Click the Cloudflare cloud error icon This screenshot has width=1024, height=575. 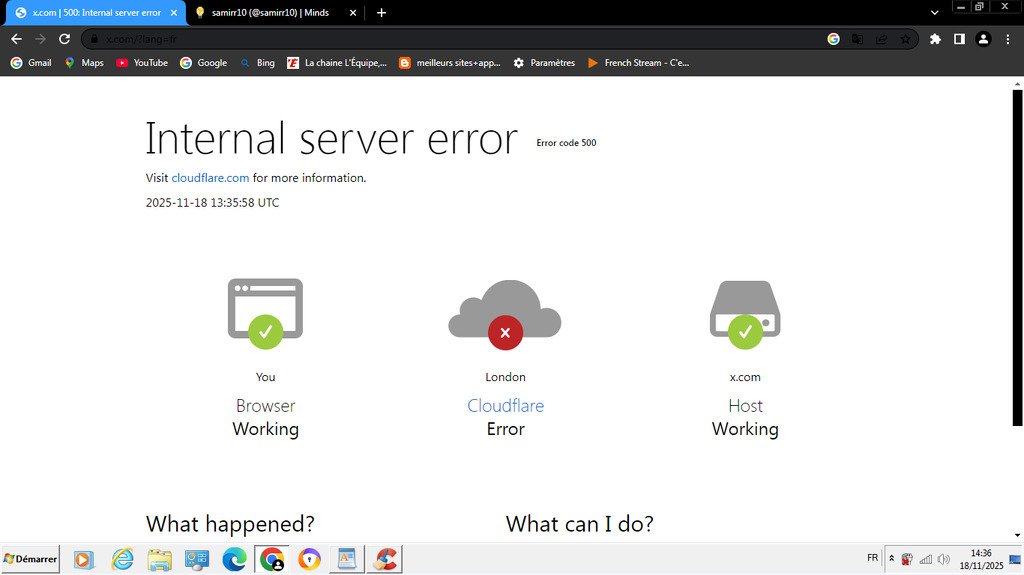[x=505, y=315]
